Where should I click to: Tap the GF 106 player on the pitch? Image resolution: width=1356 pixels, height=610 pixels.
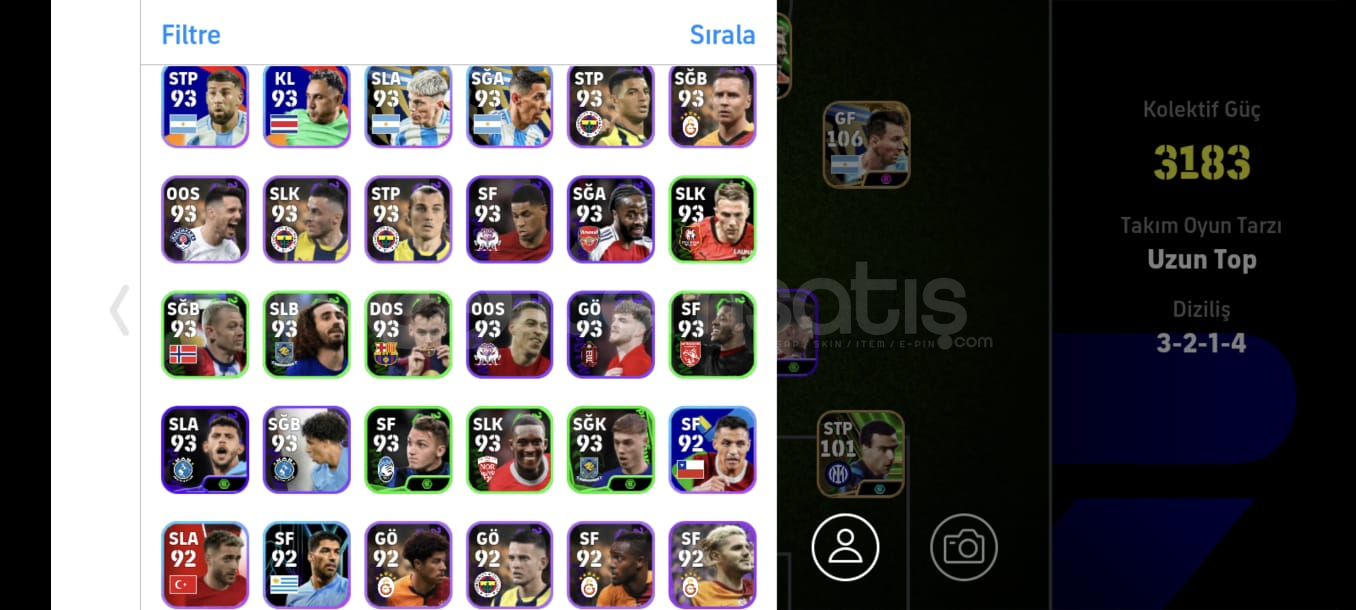866,145
